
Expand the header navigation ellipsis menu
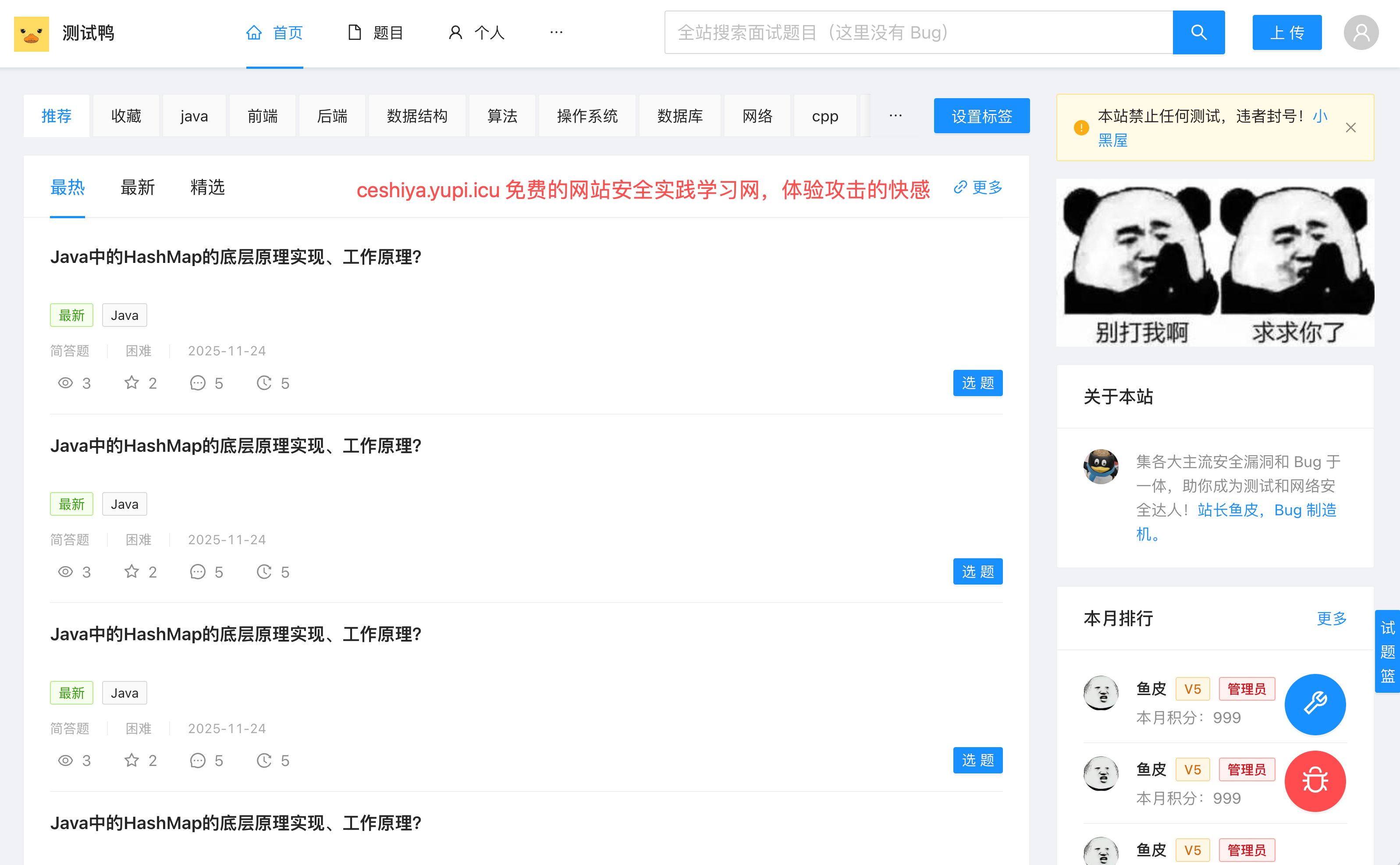(556, 32)
